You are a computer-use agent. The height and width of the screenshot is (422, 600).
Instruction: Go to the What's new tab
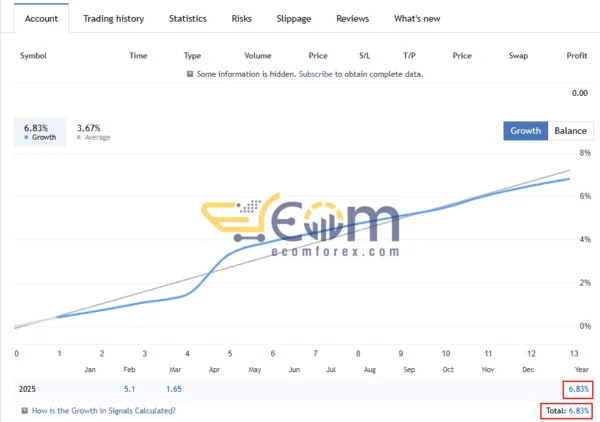(418, 18)
